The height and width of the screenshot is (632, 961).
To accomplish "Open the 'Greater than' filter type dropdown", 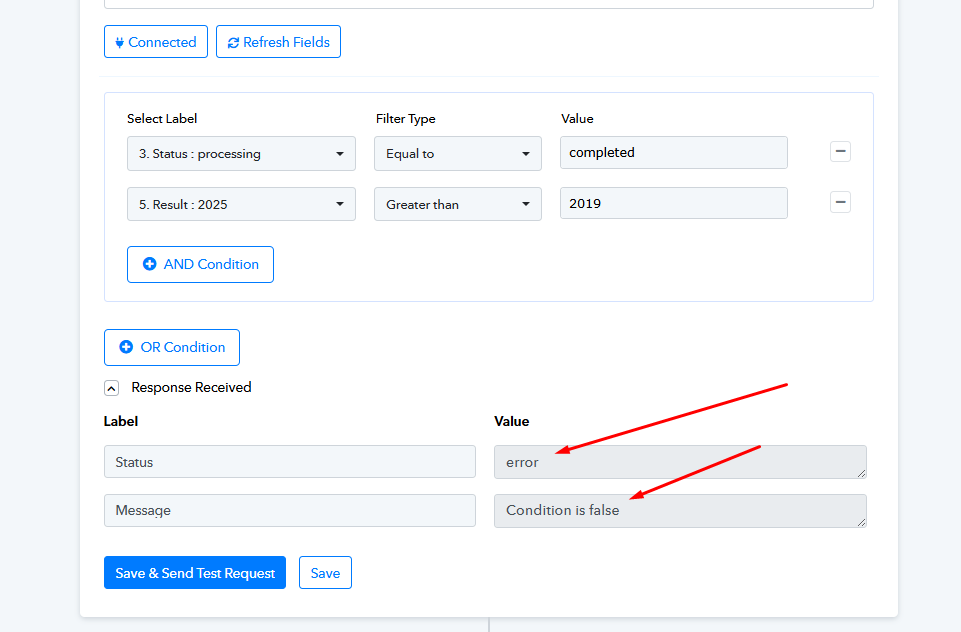I will tap(458, 204).
